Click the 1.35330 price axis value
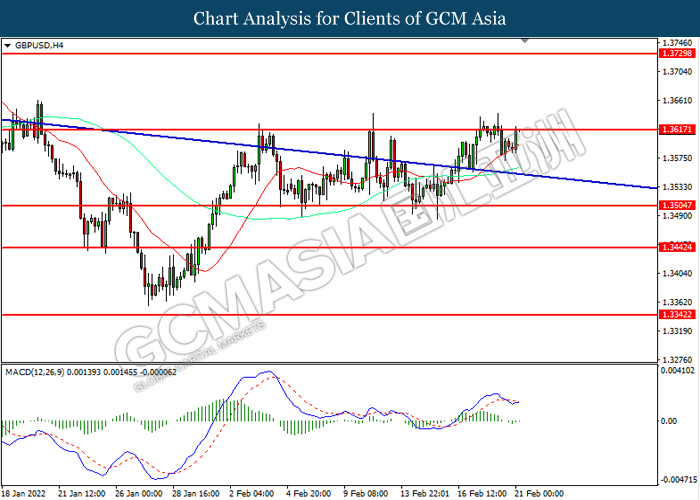700x500 pixels. point(677,187)
